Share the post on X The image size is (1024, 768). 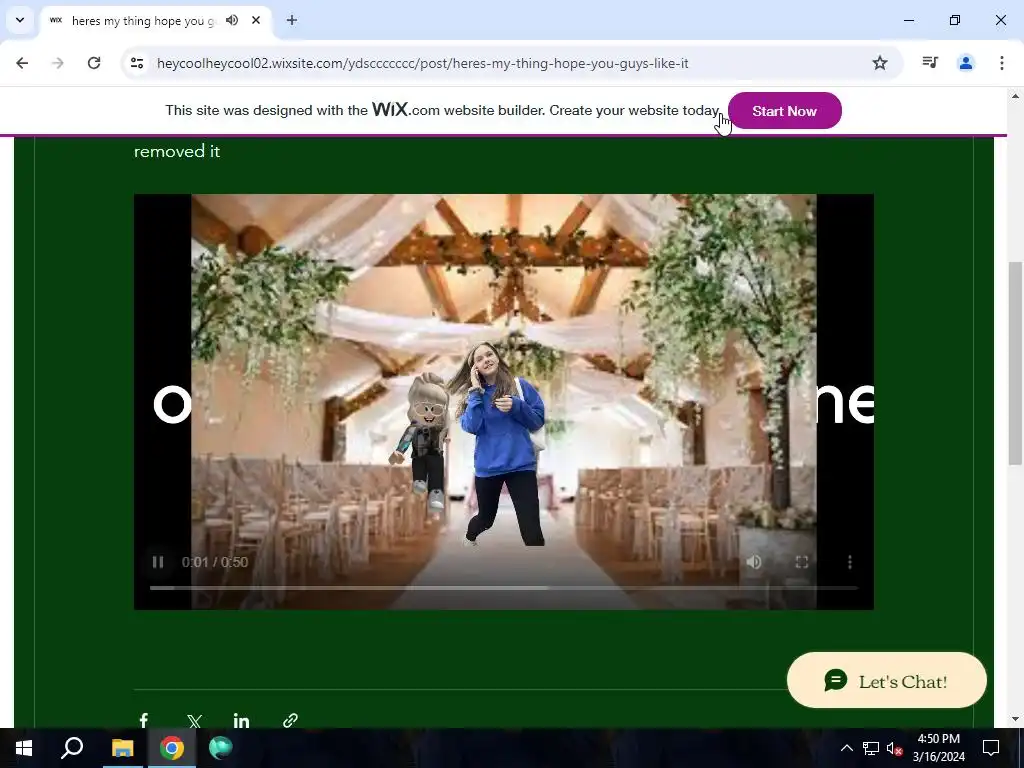coord(194,721)
